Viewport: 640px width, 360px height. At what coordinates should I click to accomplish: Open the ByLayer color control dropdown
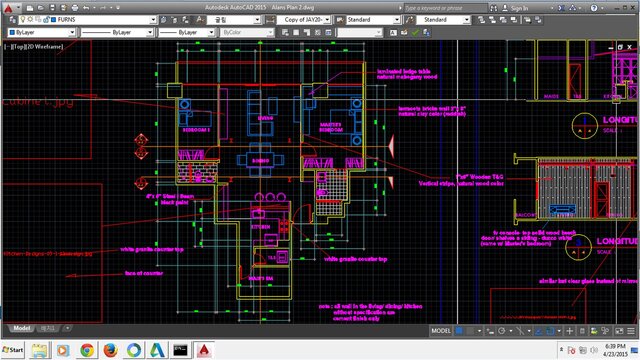(72, 32)
